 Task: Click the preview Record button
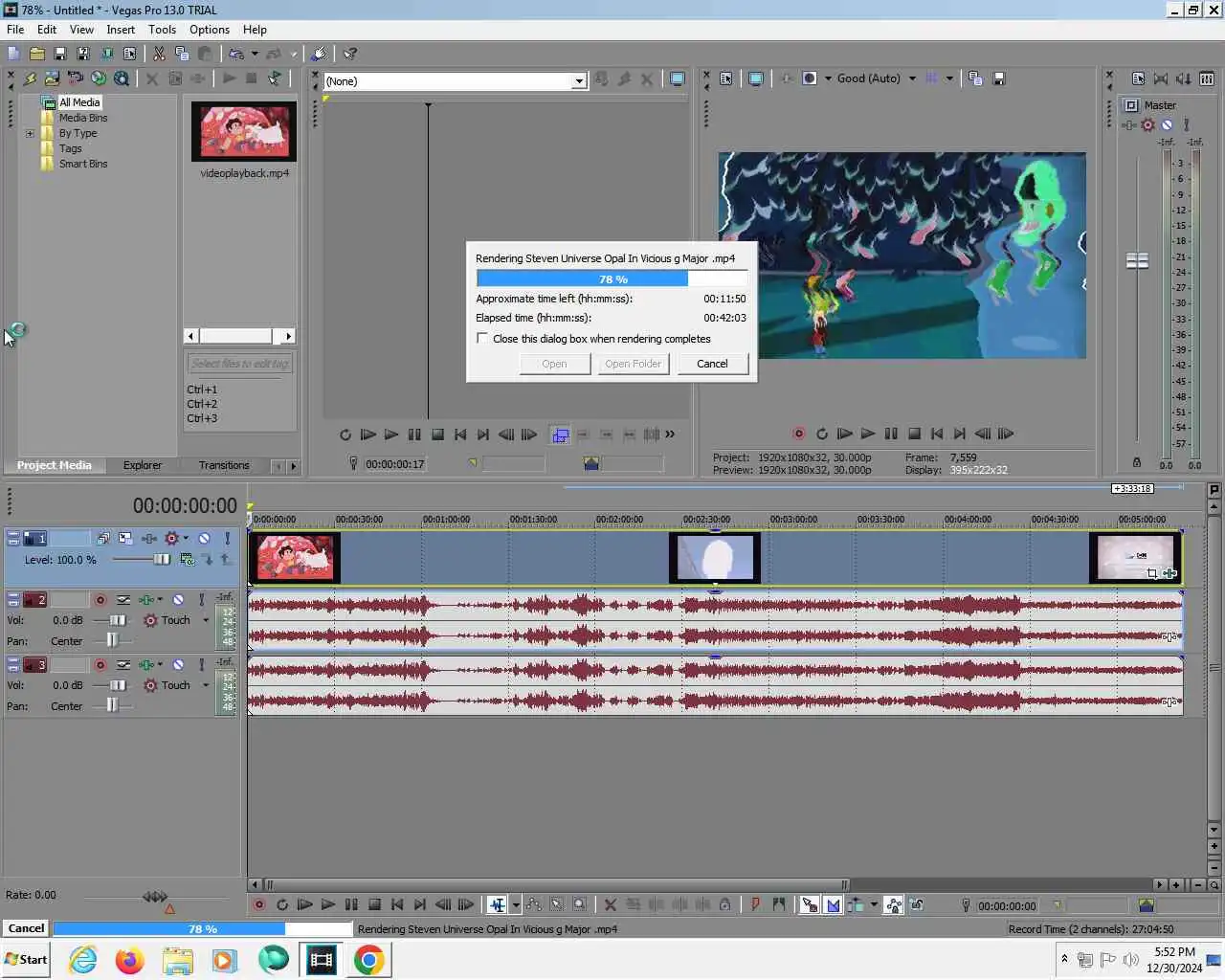(798, 434)
